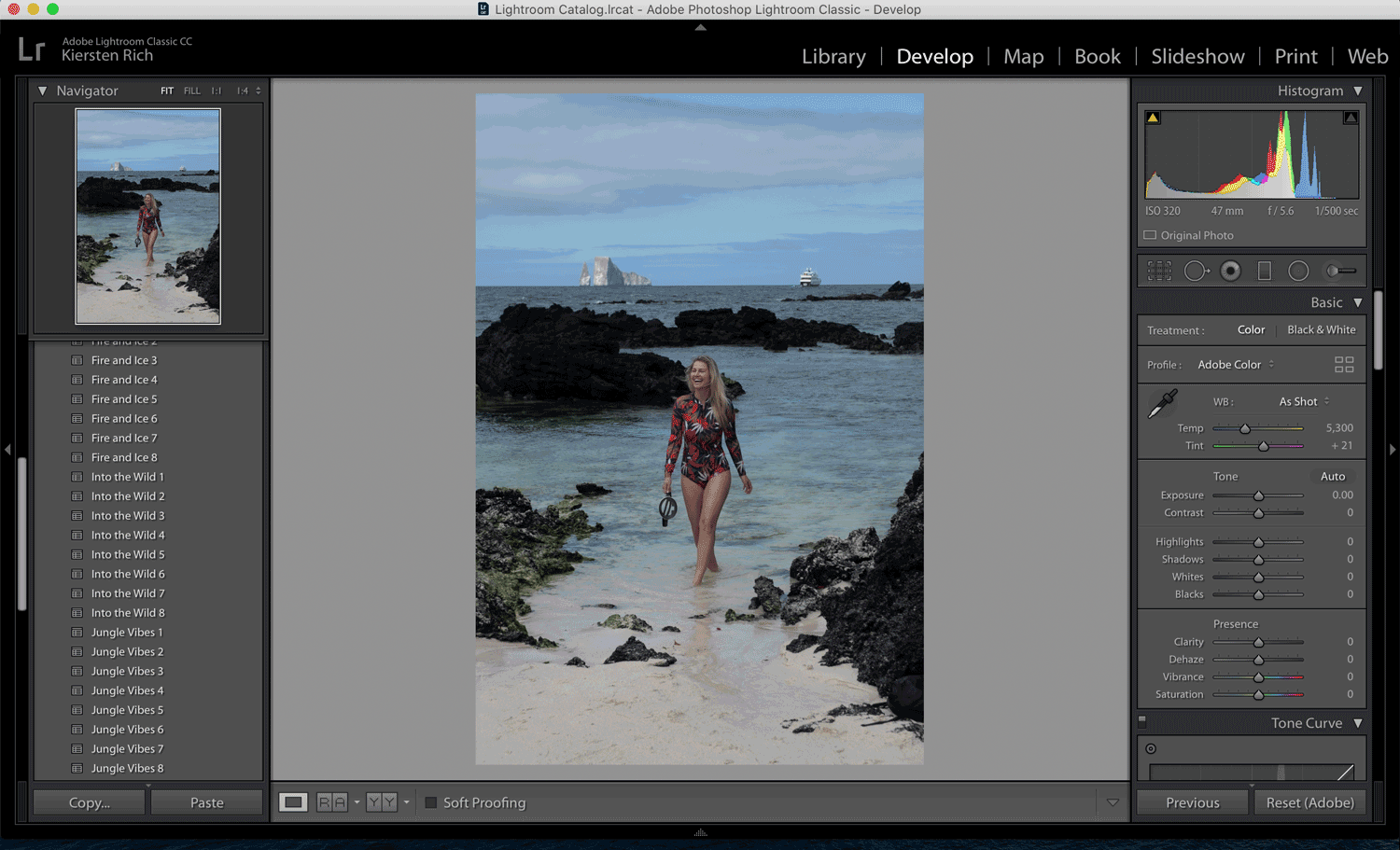The image size is (1400, 850).
Task: Select the Crop Overlay tool
Action: [x=1159, y=271]
